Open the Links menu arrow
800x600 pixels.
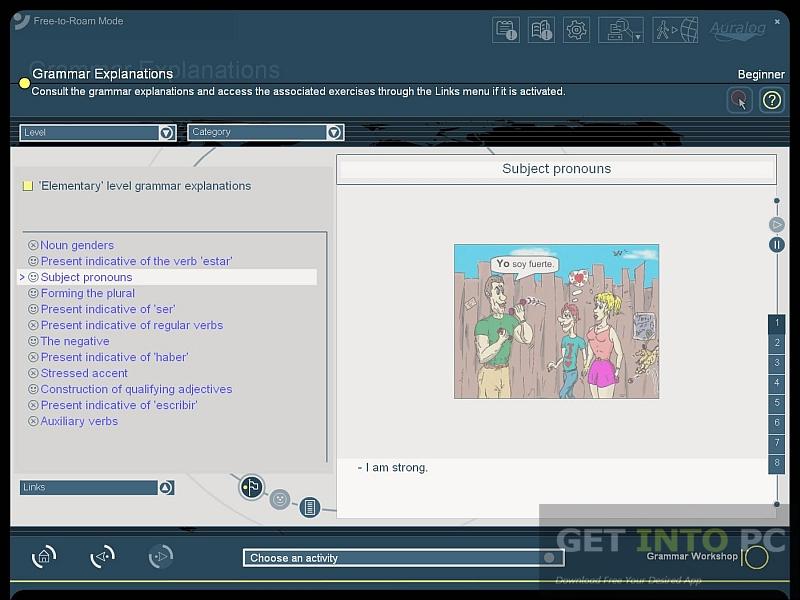pyautogui.click(x=166, y=487)
